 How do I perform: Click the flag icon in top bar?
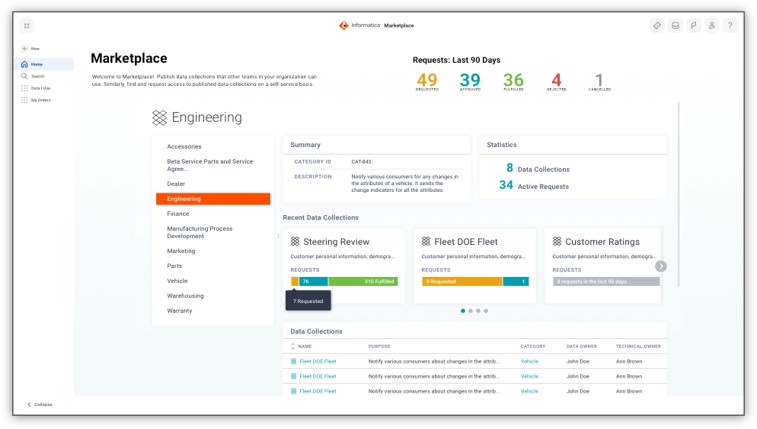point(693,26)
